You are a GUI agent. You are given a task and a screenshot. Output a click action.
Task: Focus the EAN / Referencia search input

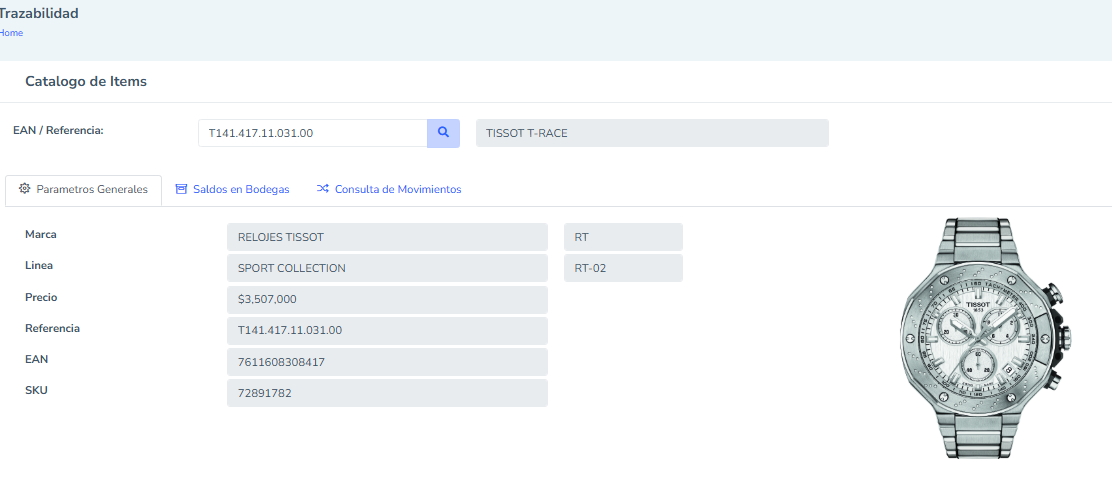click(312, 133)
